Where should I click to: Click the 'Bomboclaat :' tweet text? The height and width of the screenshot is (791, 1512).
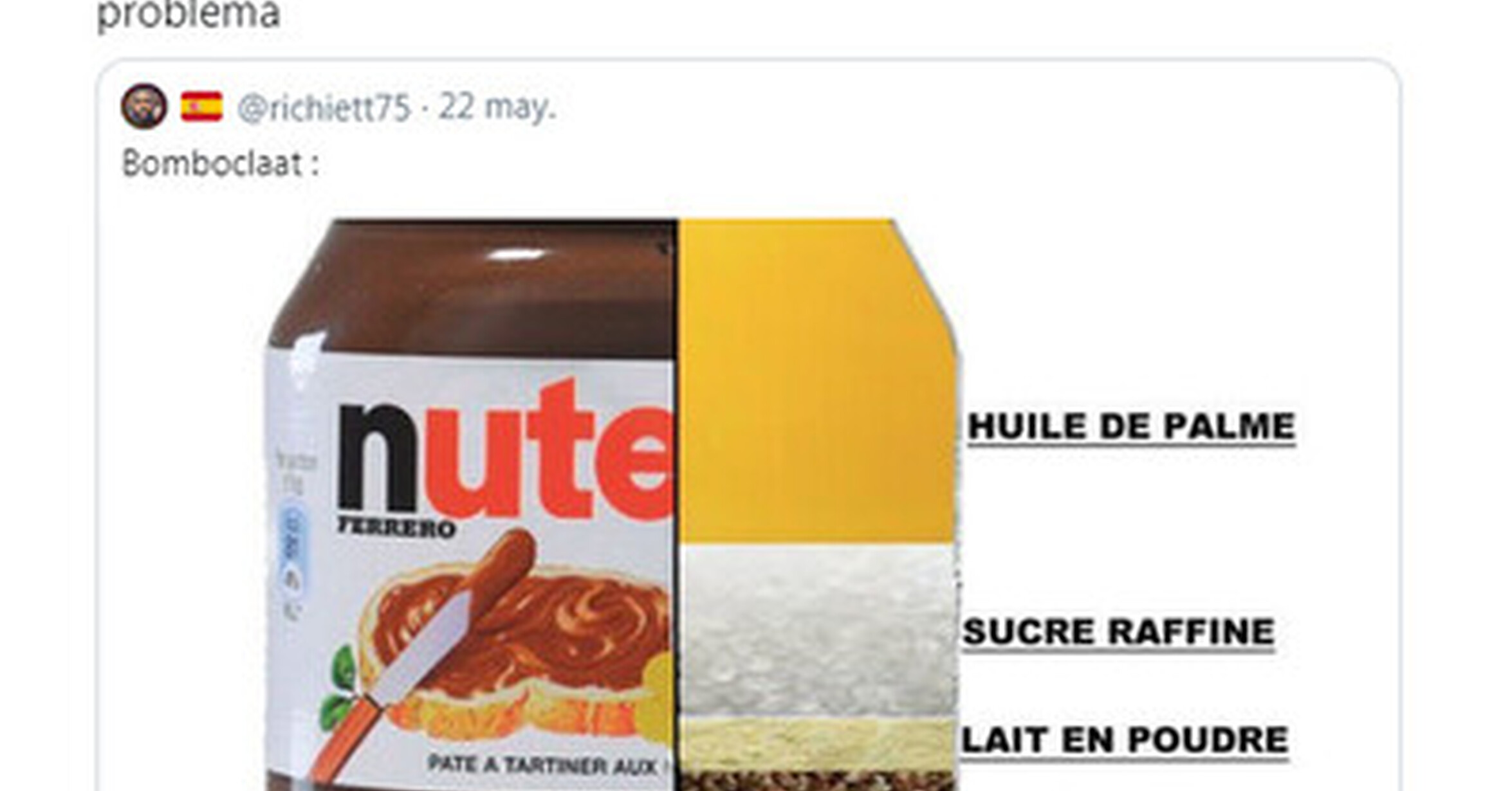pyautogui.click(x=220, y=163)
